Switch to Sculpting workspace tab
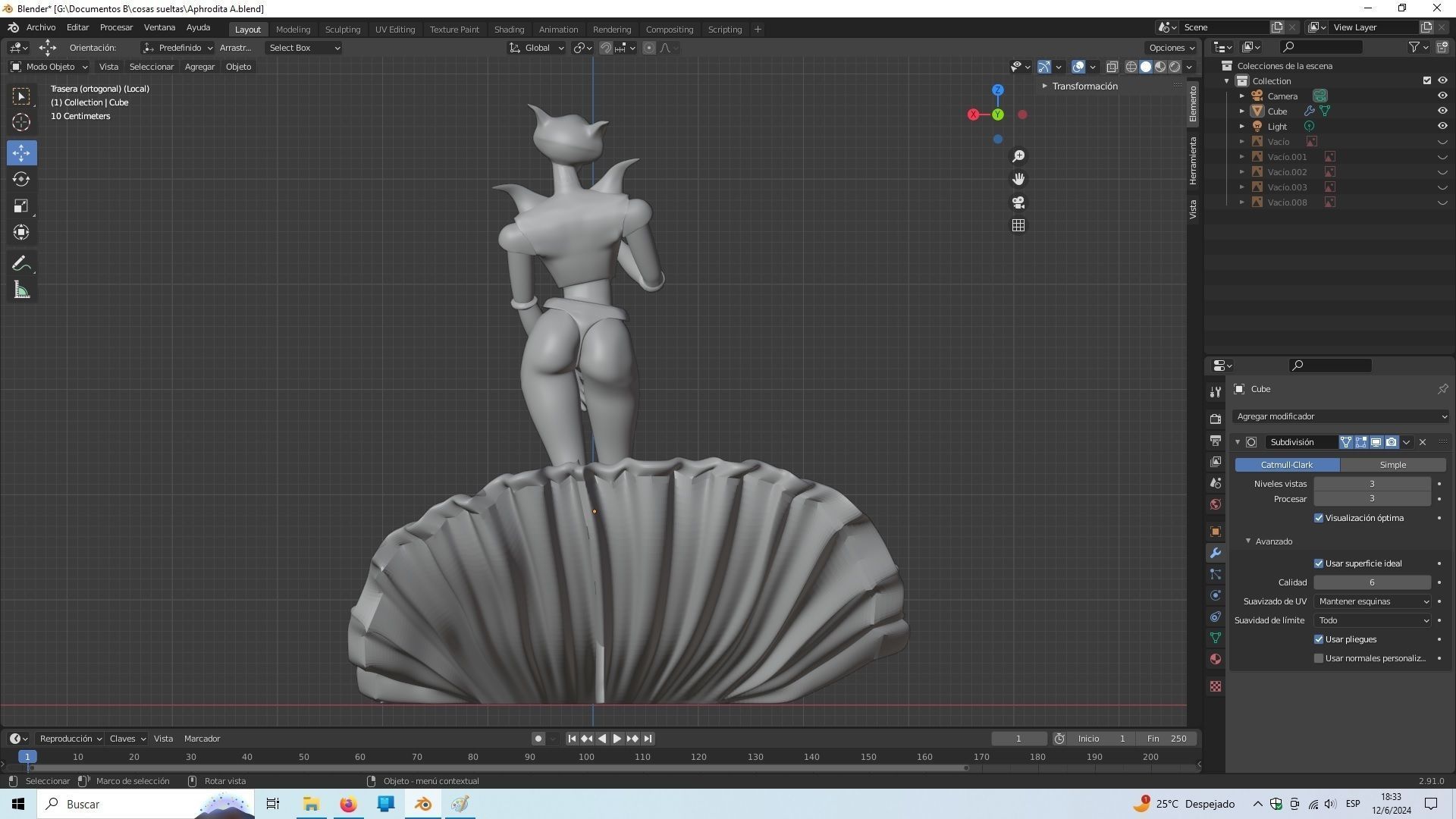This screenshot has height=819, width=1456. click(x=343, y=30)
